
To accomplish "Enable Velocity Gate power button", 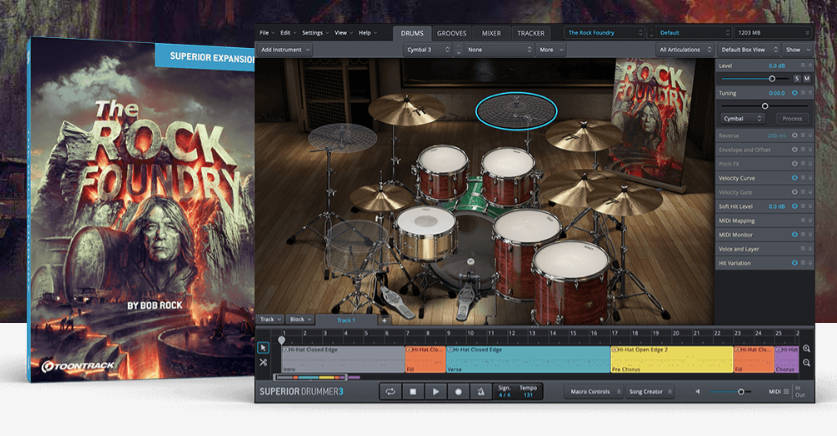I will [794, 192].
